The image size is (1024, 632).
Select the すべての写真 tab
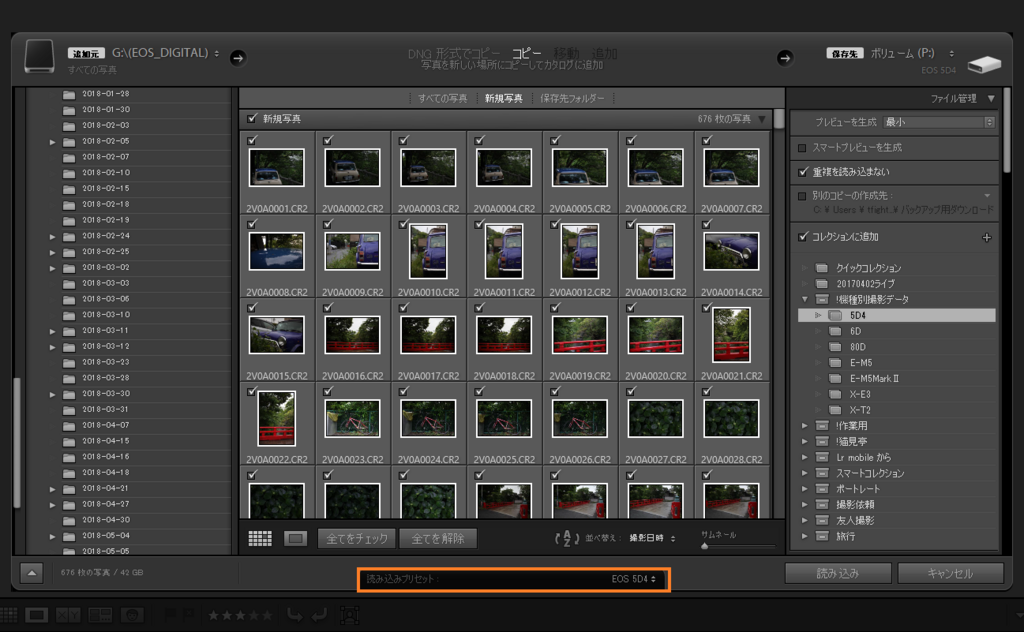coord(442,99)
